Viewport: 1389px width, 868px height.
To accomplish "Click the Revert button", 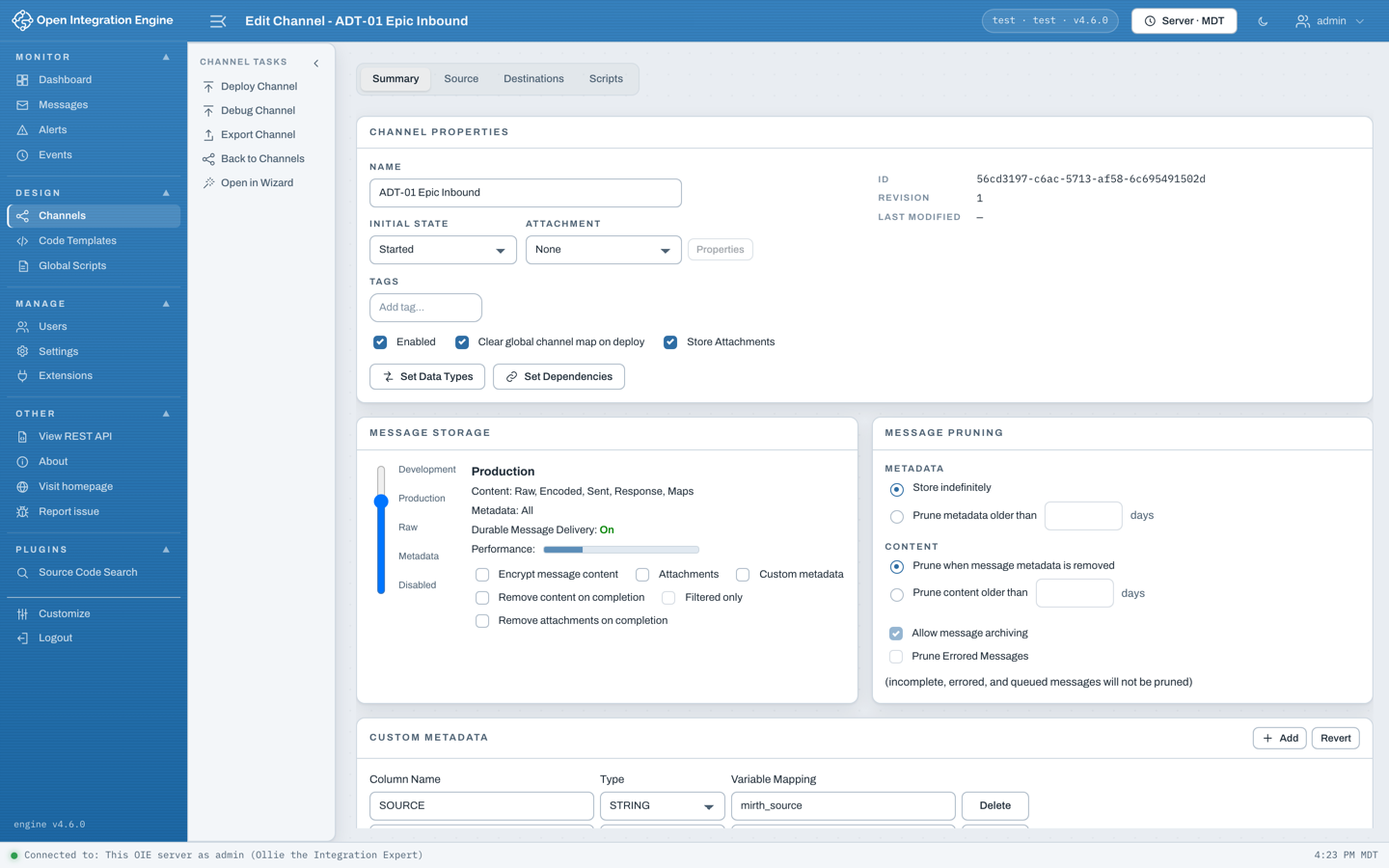I will (x=1335, y=739).
